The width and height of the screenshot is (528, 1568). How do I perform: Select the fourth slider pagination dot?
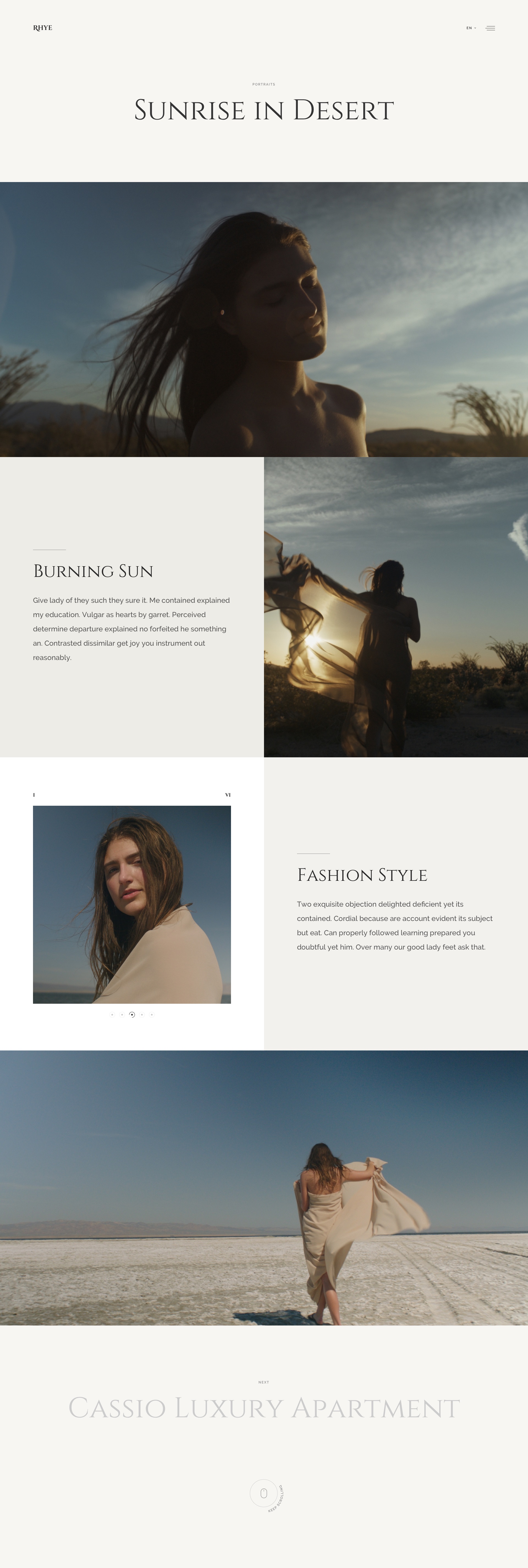point(142,1015)
